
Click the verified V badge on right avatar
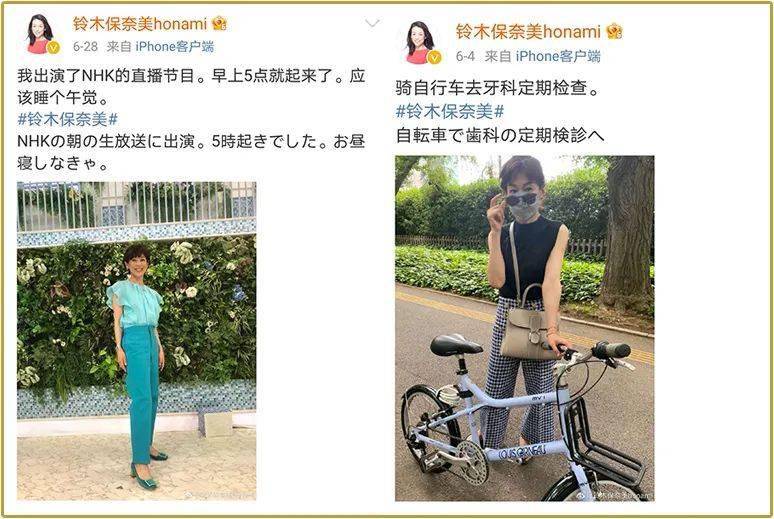pyautogui.click(x=434, y=58)
